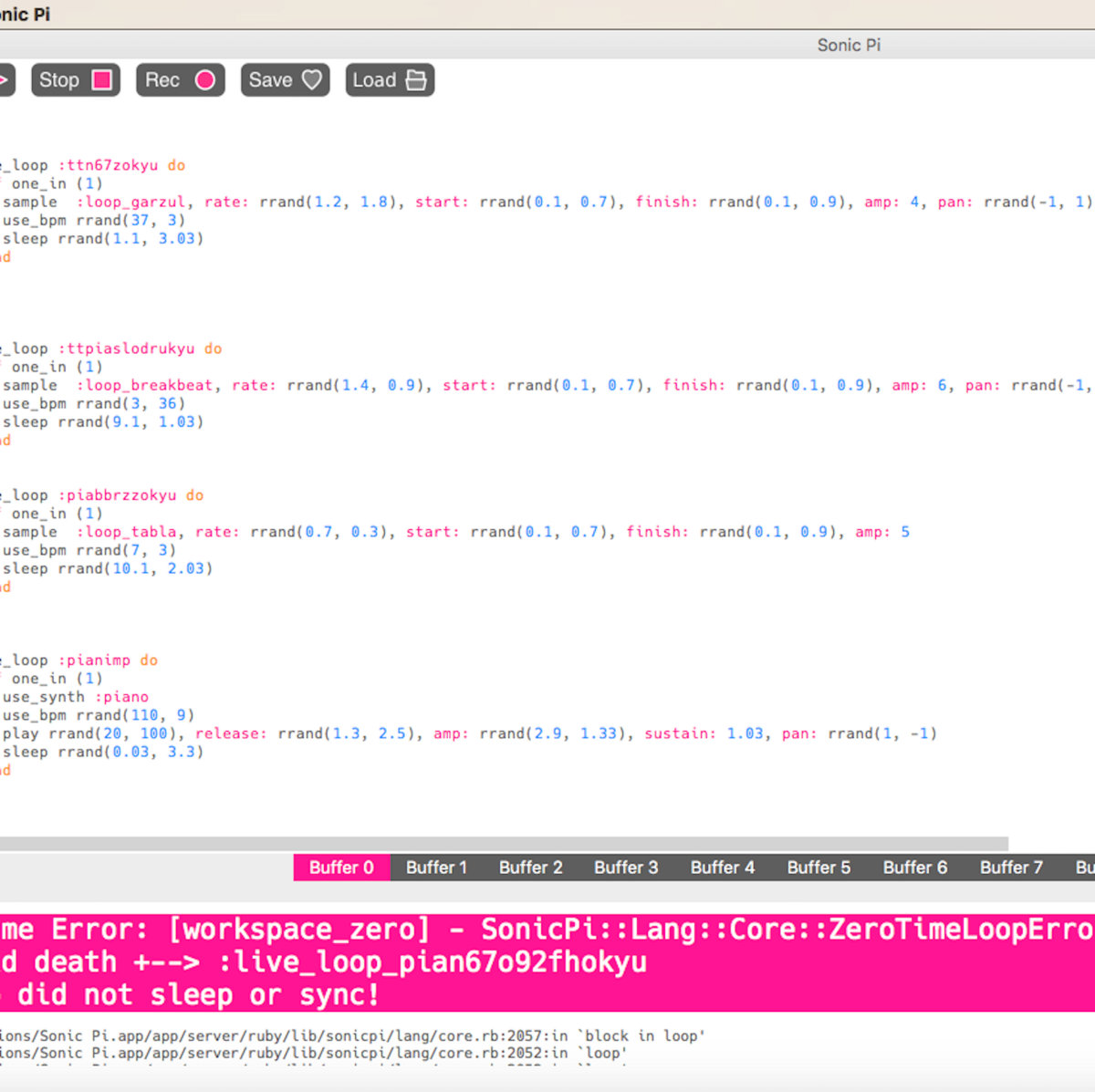Click the pink ZeroTimeLoopError message
Screen dimensions: 1095x1092
click(547, 962)
